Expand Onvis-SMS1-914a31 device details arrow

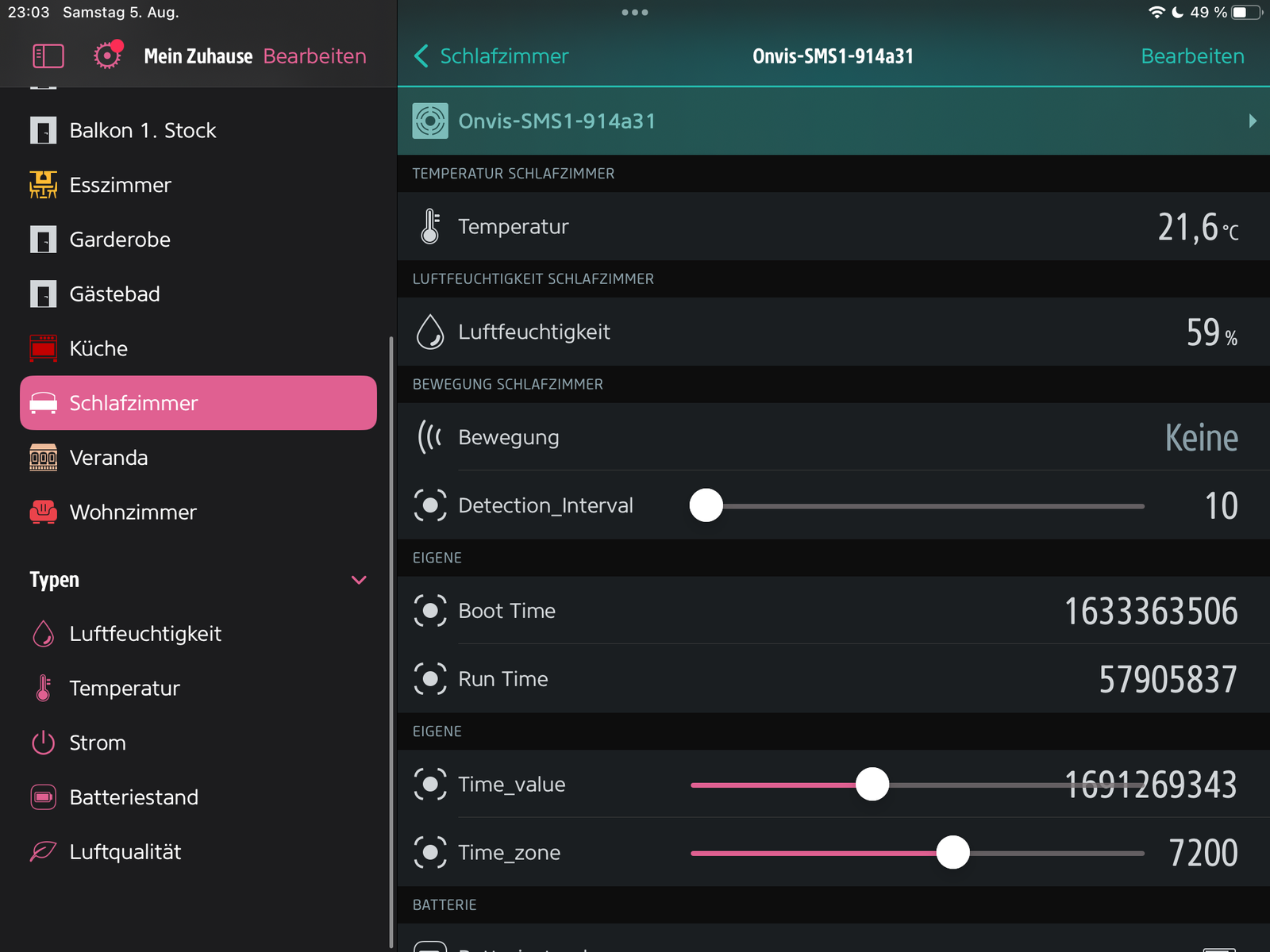click(x=1252, y=121)
